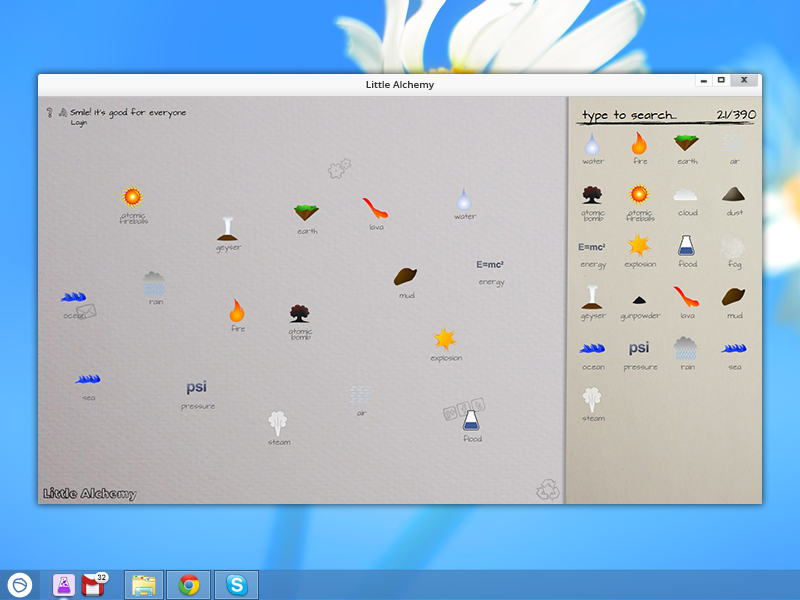The width and height of the screenshot is (800, 600).
Task: Choose explosion in the library panel
Action: (x=640, y=251)
